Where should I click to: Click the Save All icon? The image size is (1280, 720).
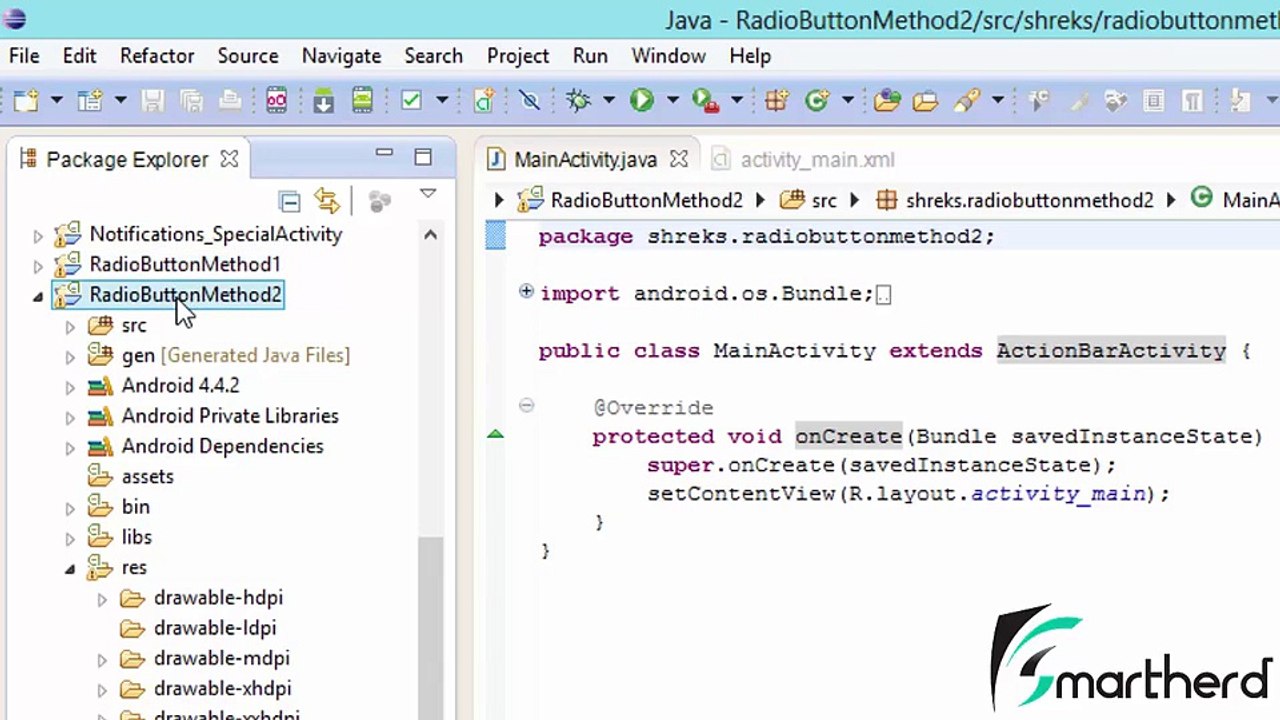pos(191,100)
